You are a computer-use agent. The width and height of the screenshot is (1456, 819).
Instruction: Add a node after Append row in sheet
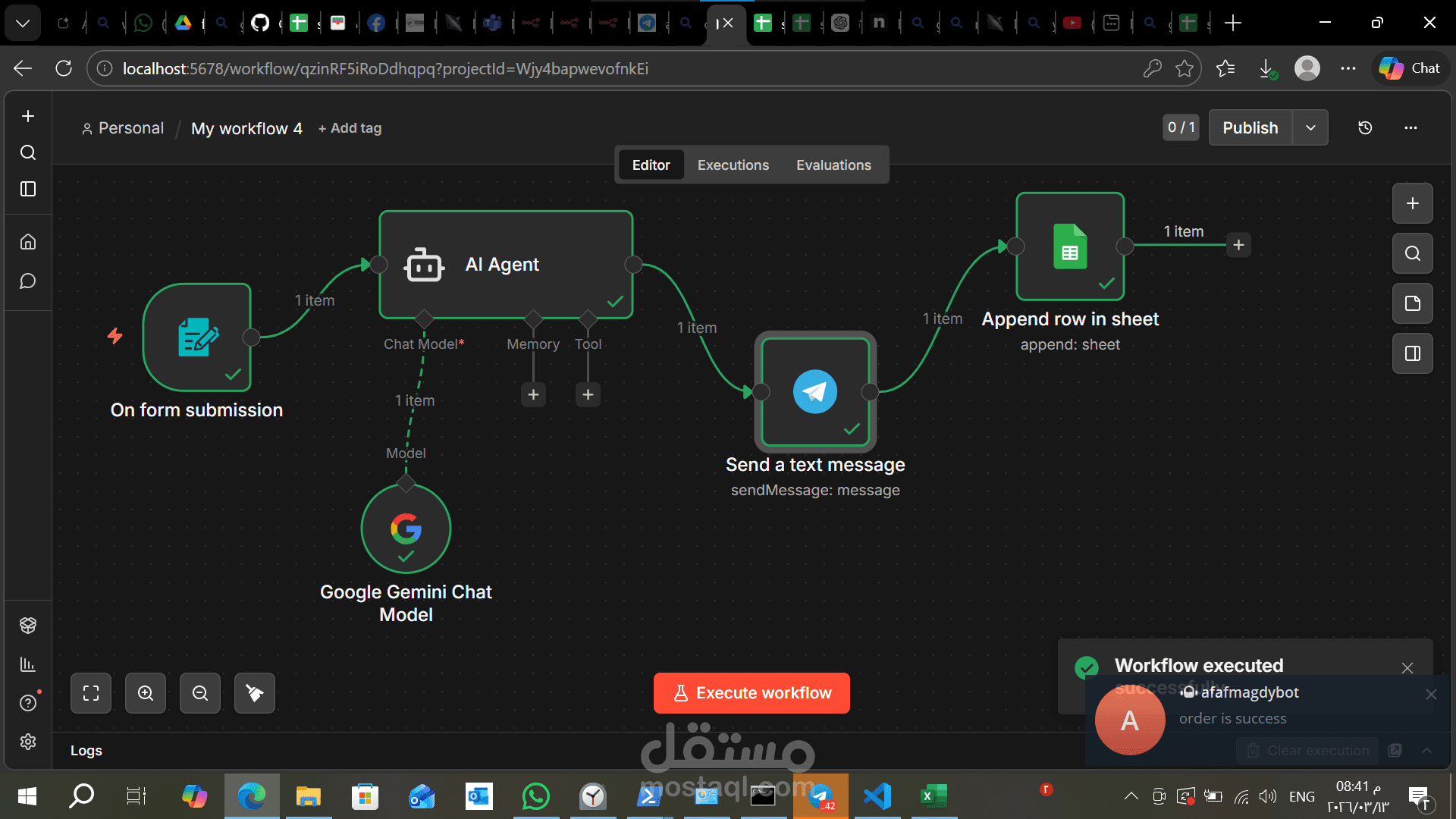coord(1238,245)
